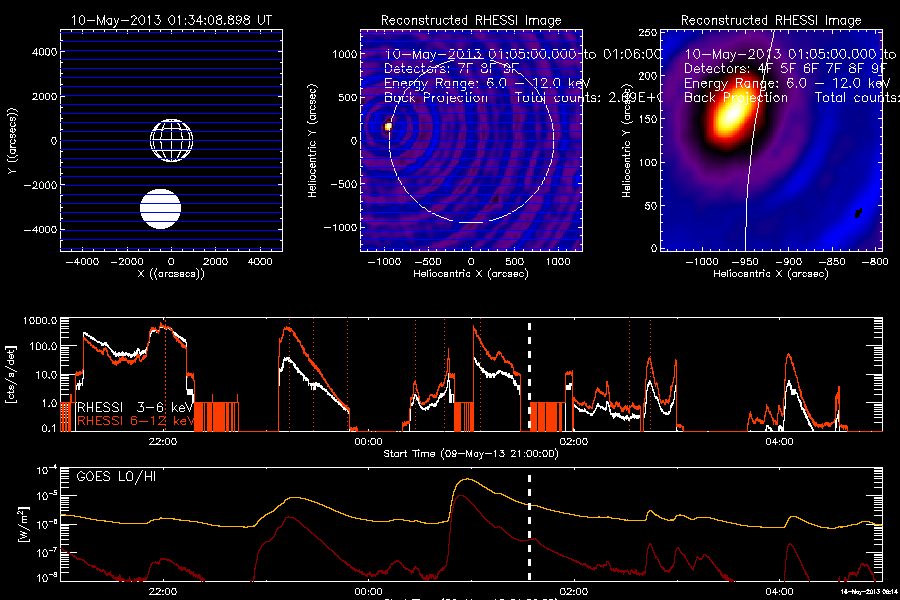The height and width of the screenshot is (600, 900).
Task: Click the white dashed time marker in the GOES plot
Action: coord(529,527)
